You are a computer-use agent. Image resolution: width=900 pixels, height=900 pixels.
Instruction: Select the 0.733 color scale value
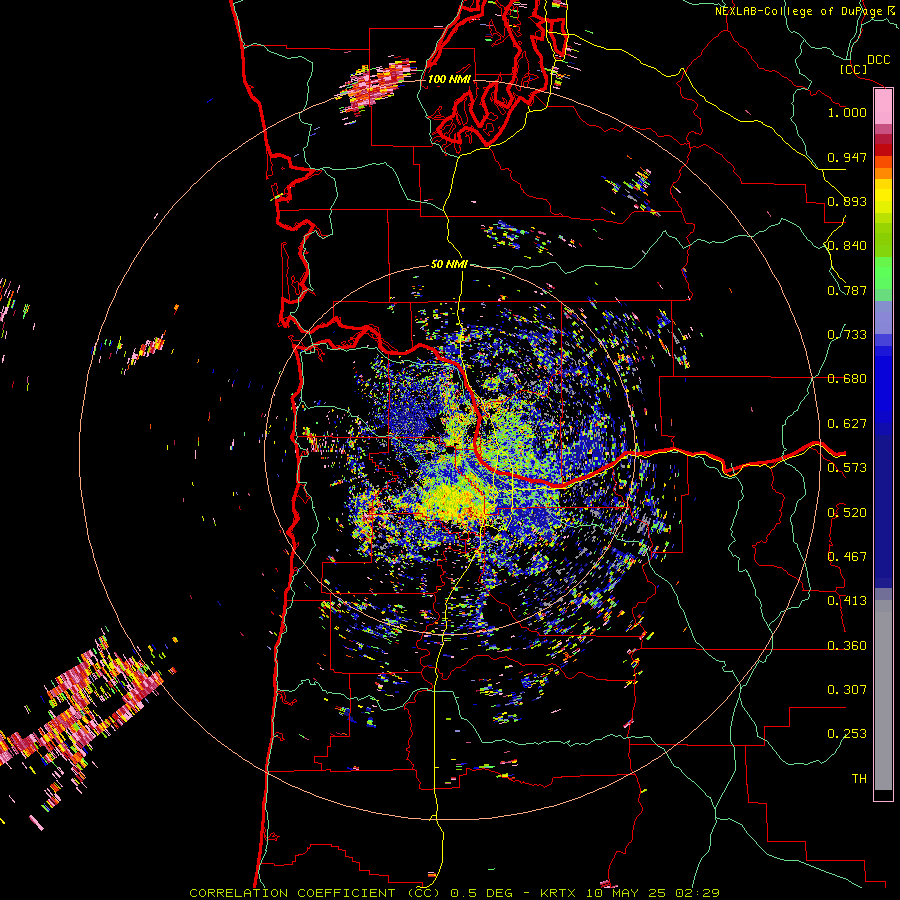(847, 335)
